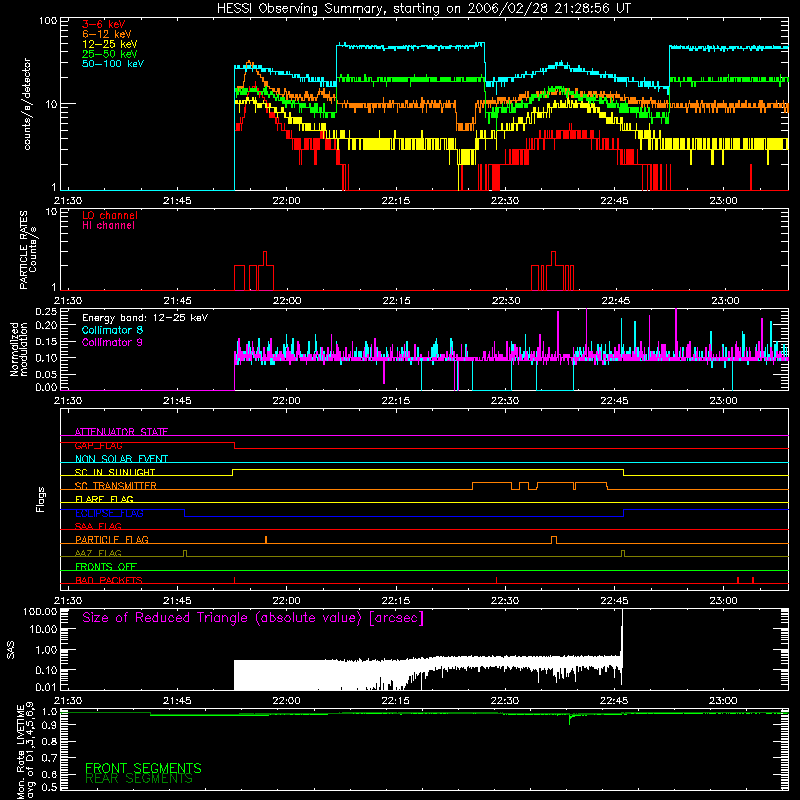
Task: Click the Normalized modulation axis title
Action: point(19,349)
